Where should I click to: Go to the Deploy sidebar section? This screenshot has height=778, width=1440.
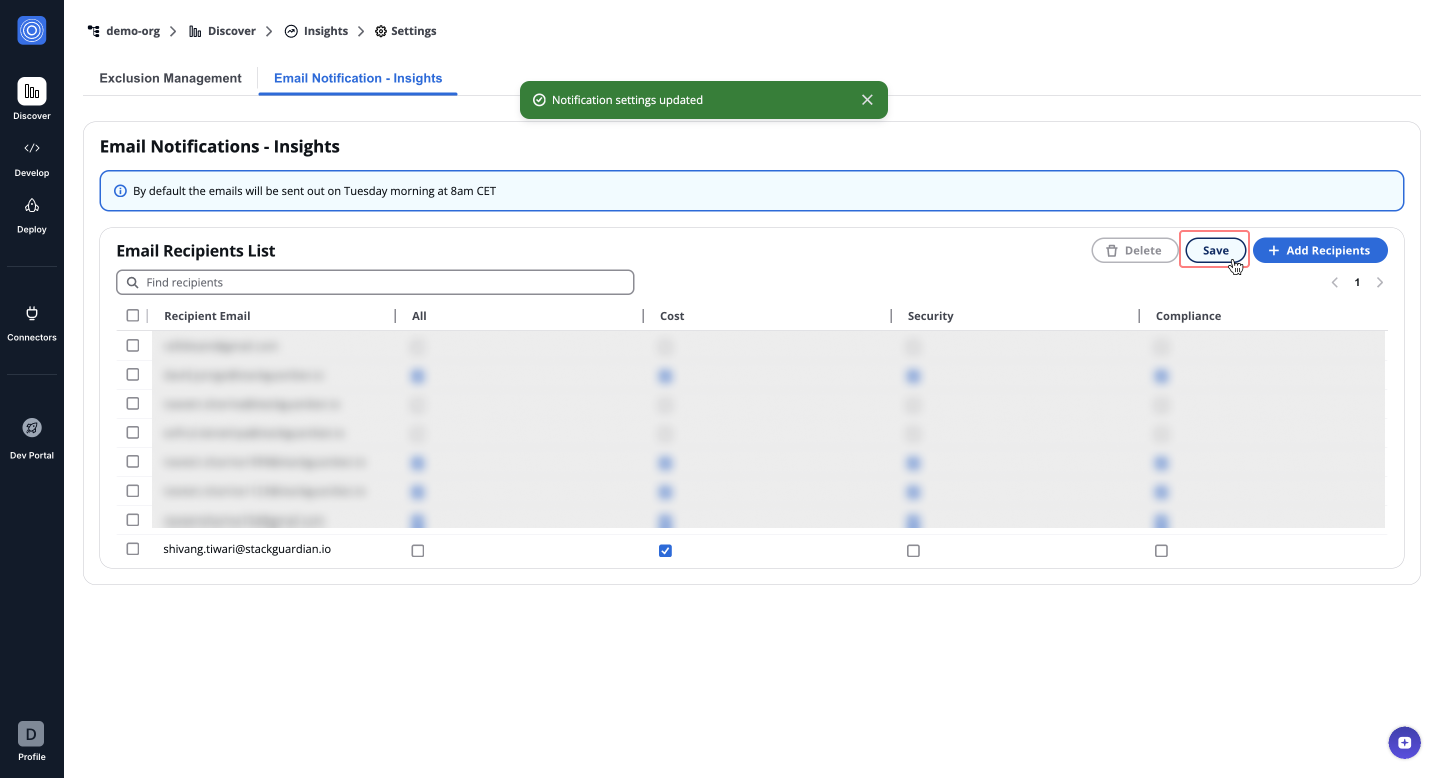[32, 206]
